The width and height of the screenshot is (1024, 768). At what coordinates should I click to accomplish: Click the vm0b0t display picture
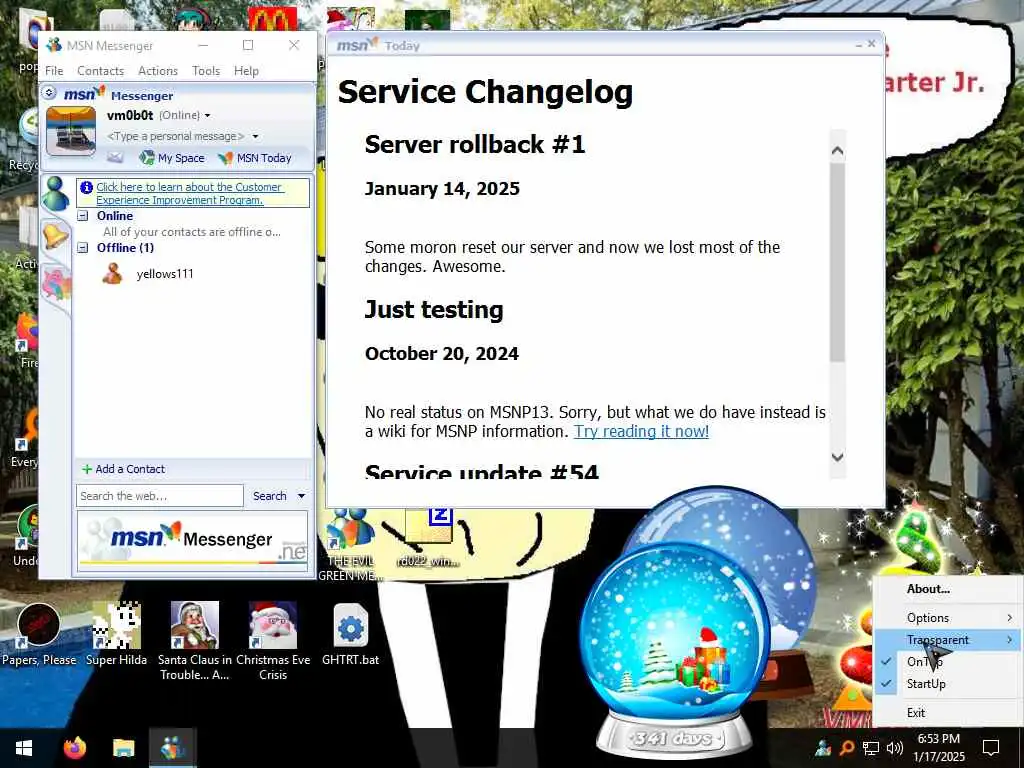pos(71,131)
